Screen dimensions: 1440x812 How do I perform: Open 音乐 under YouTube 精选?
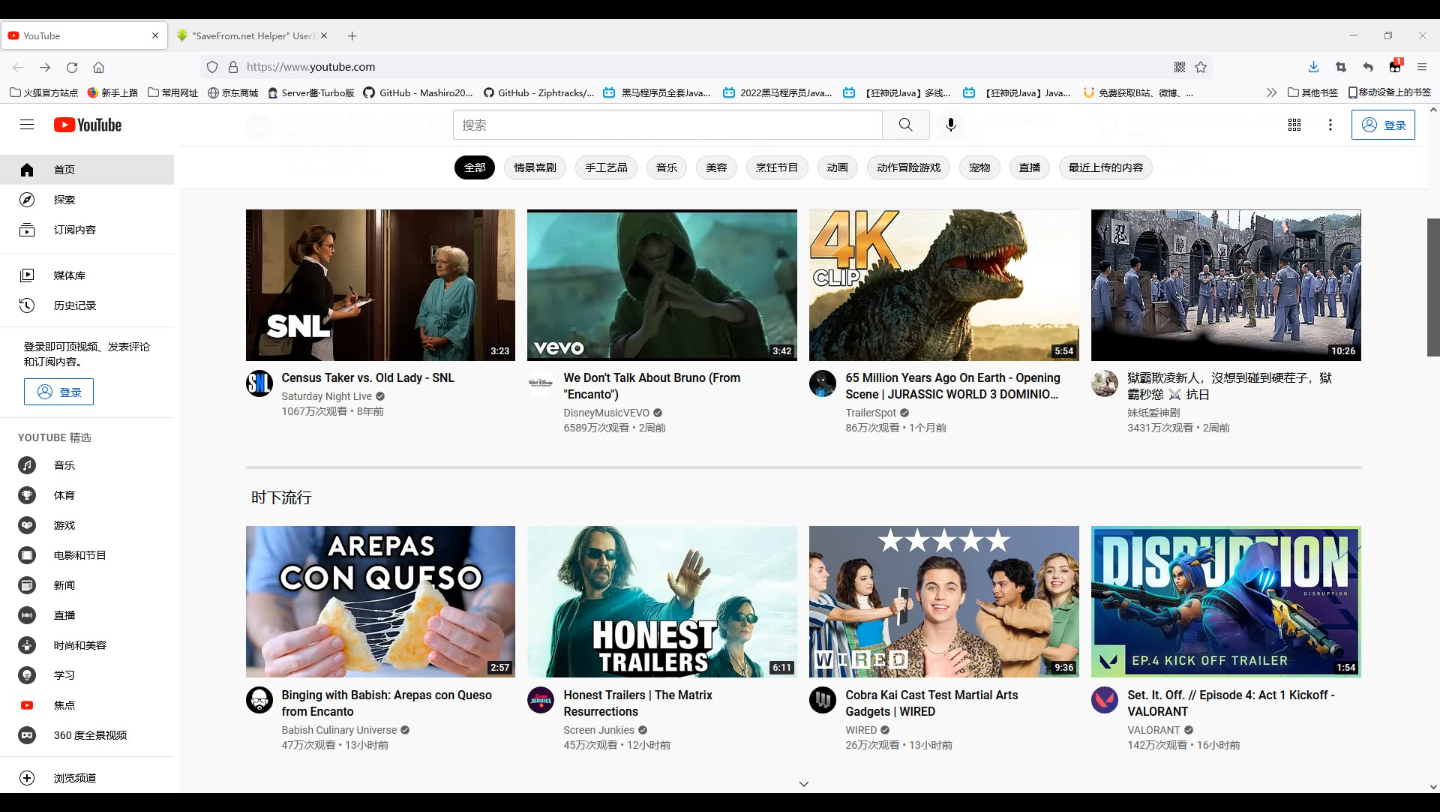click(x=87, y=465)
